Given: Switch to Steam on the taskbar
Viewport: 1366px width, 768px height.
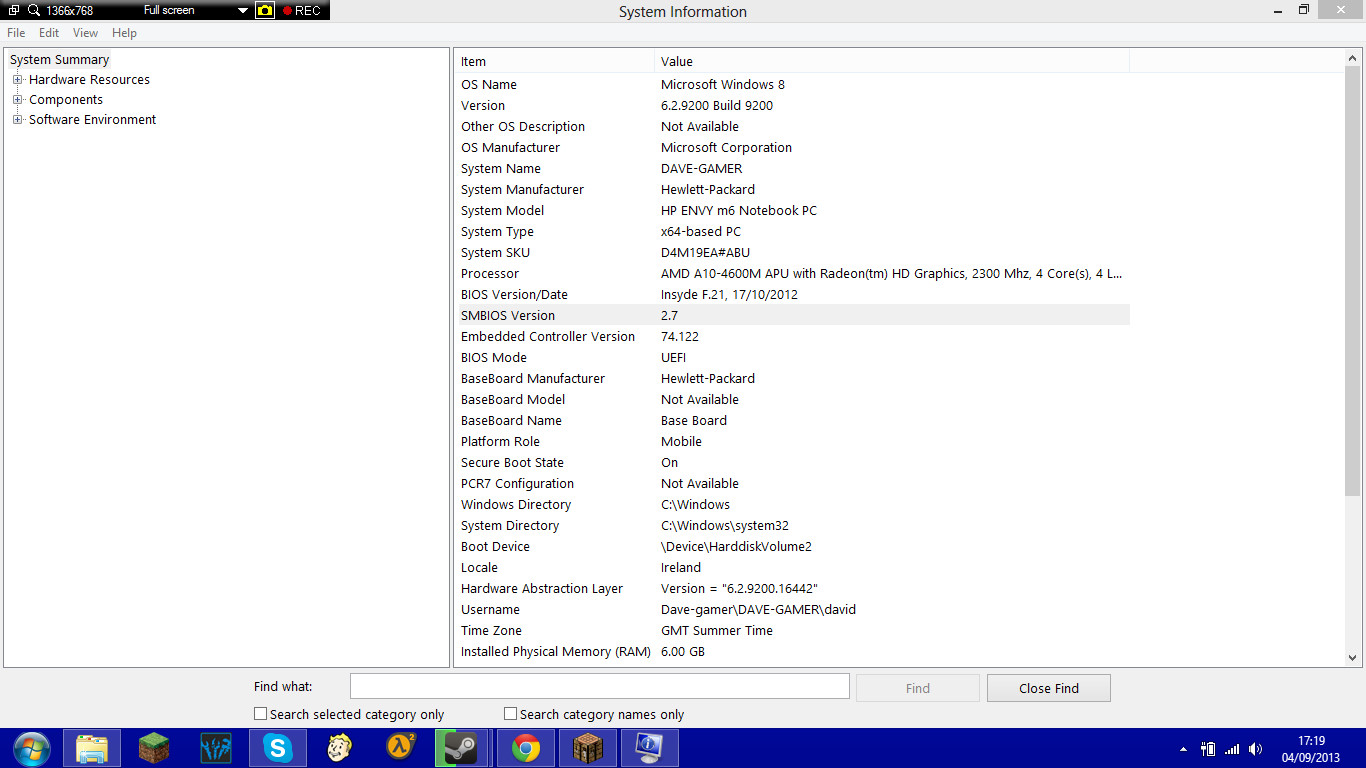Looking at the screenshot, I should pos(463,748).
